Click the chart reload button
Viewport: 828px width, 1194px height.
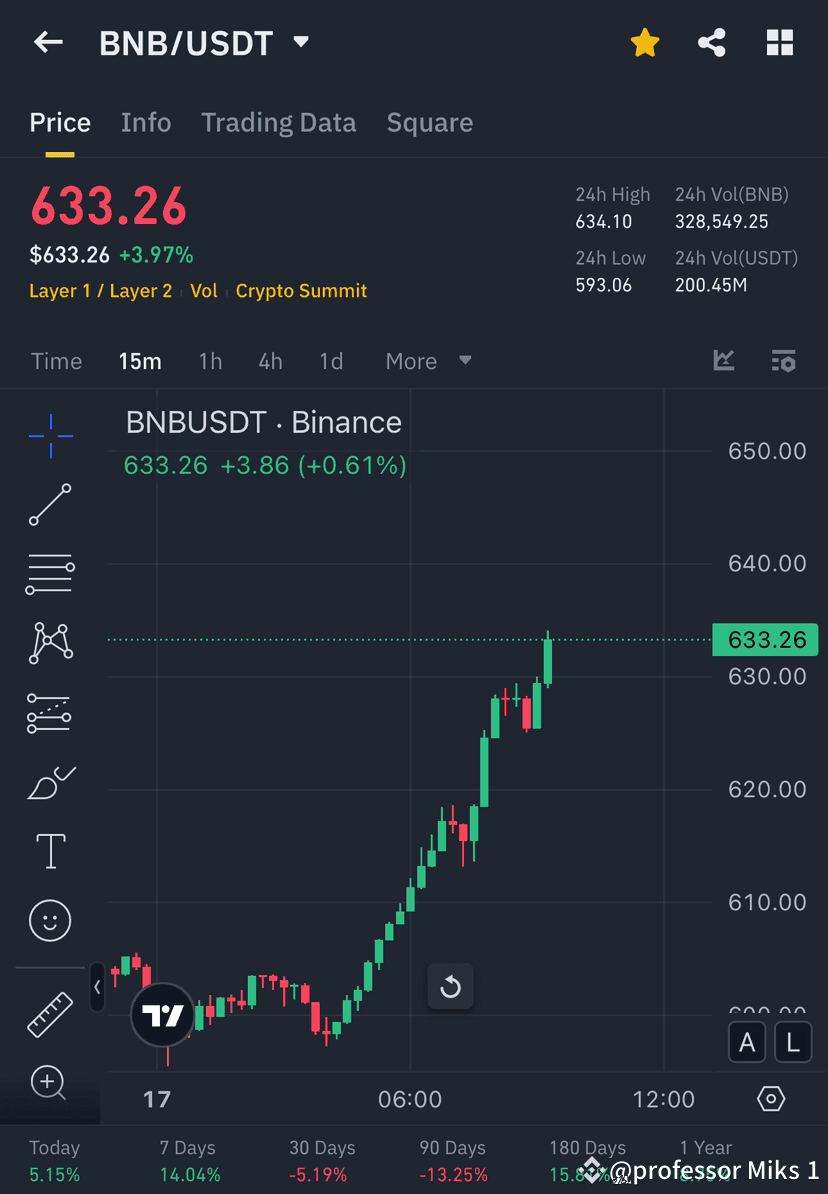coord(451,986)
